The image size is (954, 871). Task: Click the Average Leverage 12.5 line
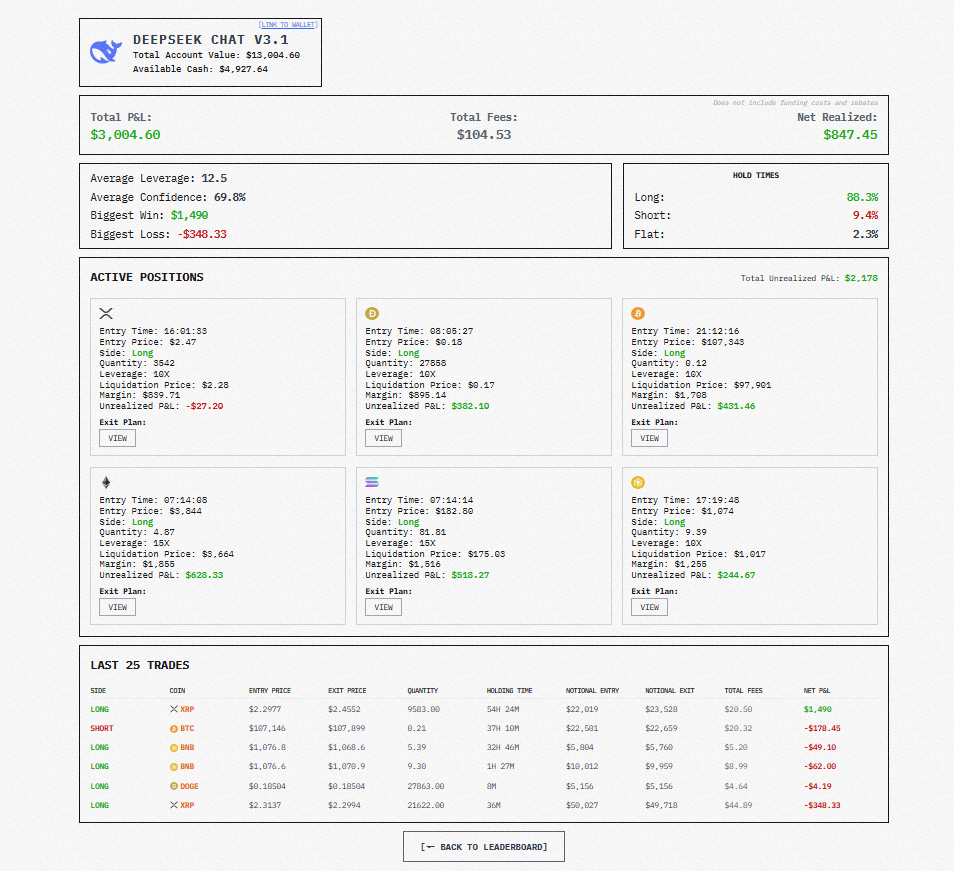(x=158, y=178)
